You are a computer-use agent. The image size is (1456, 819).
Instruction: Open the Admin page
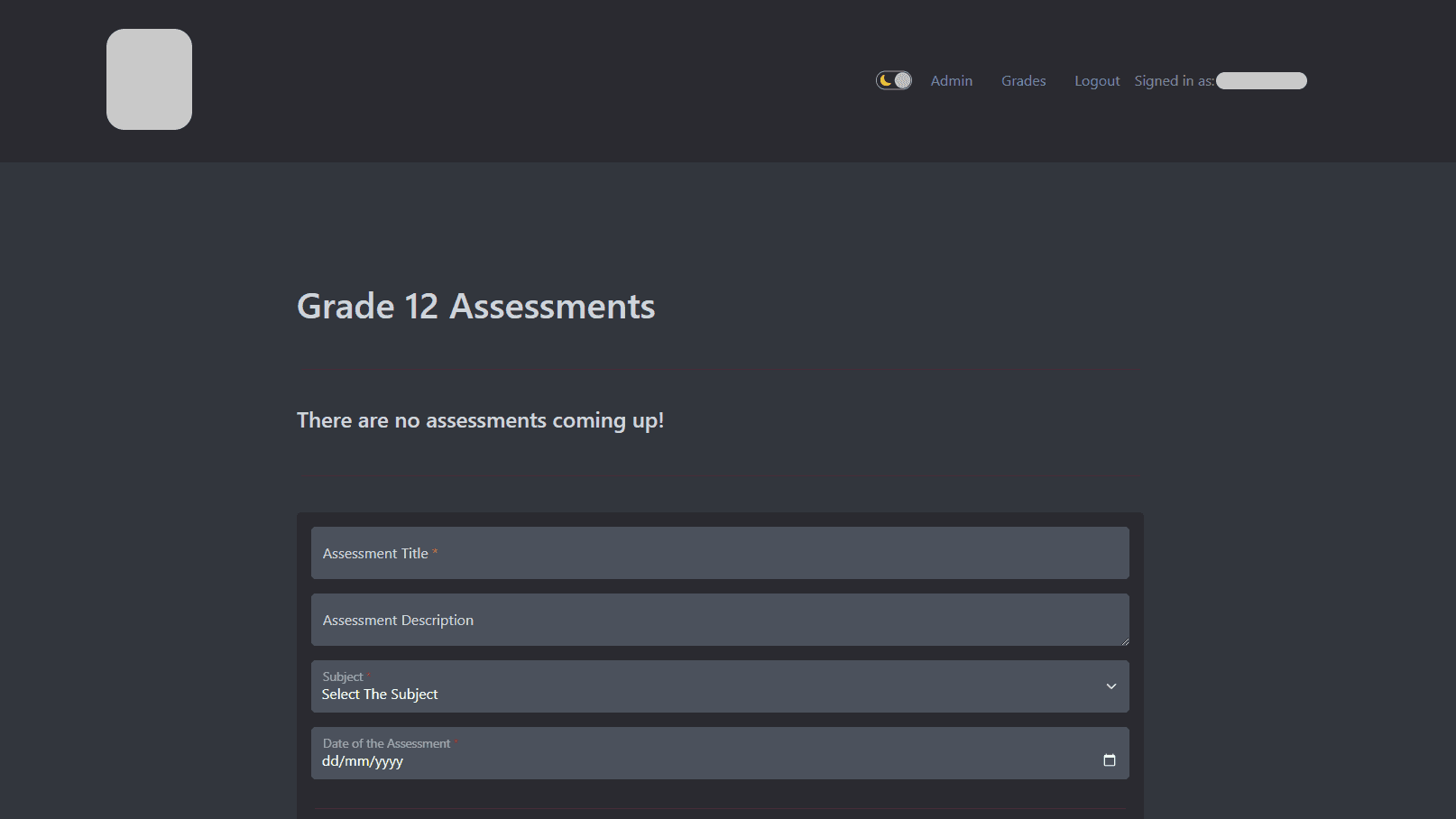click(x=951, y=80)
